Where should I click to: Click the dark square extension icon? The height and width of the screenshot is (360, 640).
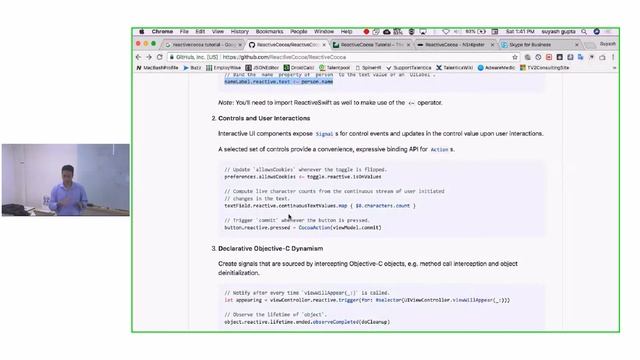(x=560, y=57)
